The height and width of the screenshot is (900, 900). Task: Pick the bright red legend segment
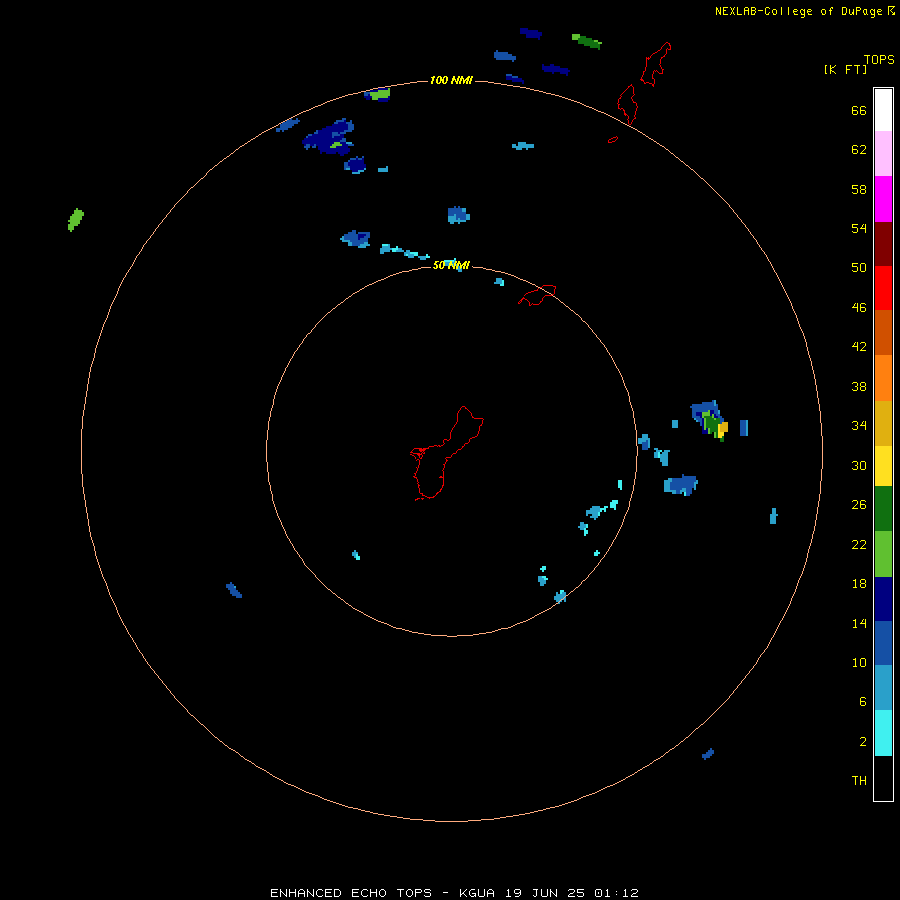pyautogui.click(x=883, y=288)
